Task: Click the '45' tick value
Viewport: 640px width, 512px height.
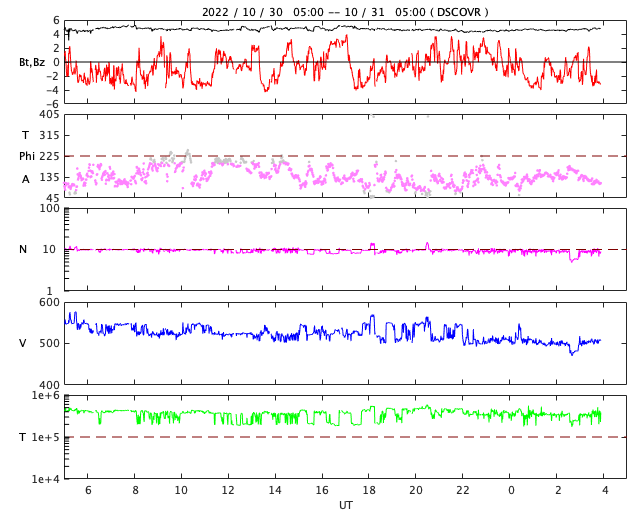Action: click(x=53, y=198)
